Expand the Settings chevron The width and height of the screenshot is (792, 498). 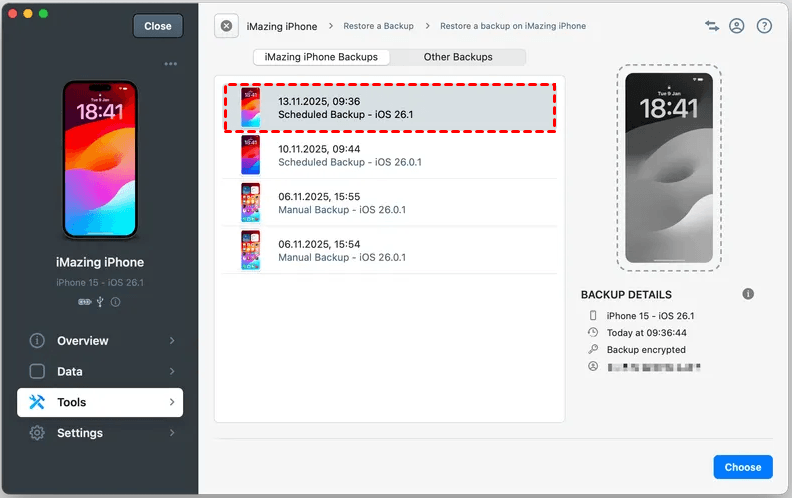click(172, 433)
